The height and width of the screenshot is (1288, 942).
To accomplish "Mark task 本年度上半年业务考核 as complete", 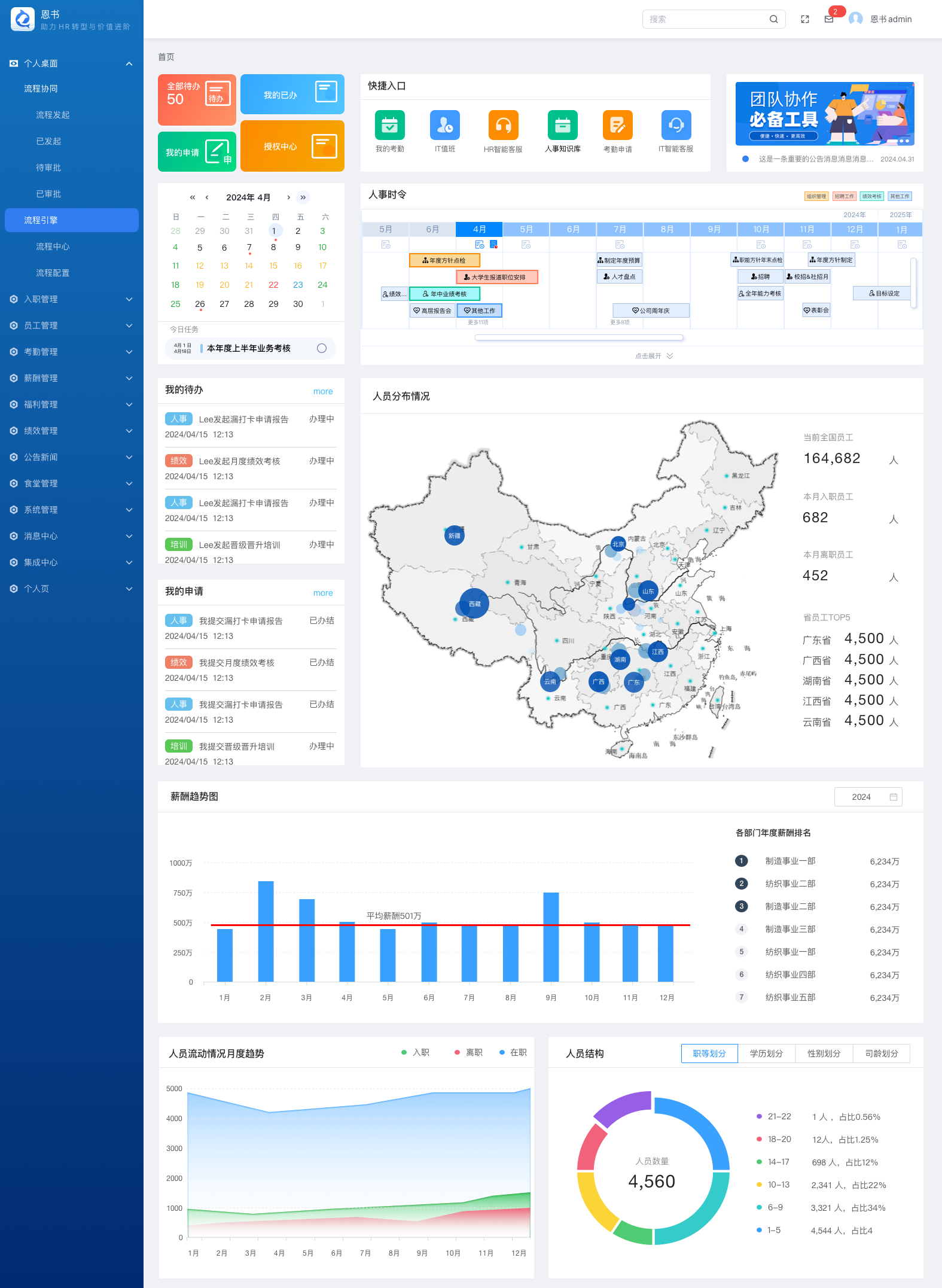I will [322, 348].
